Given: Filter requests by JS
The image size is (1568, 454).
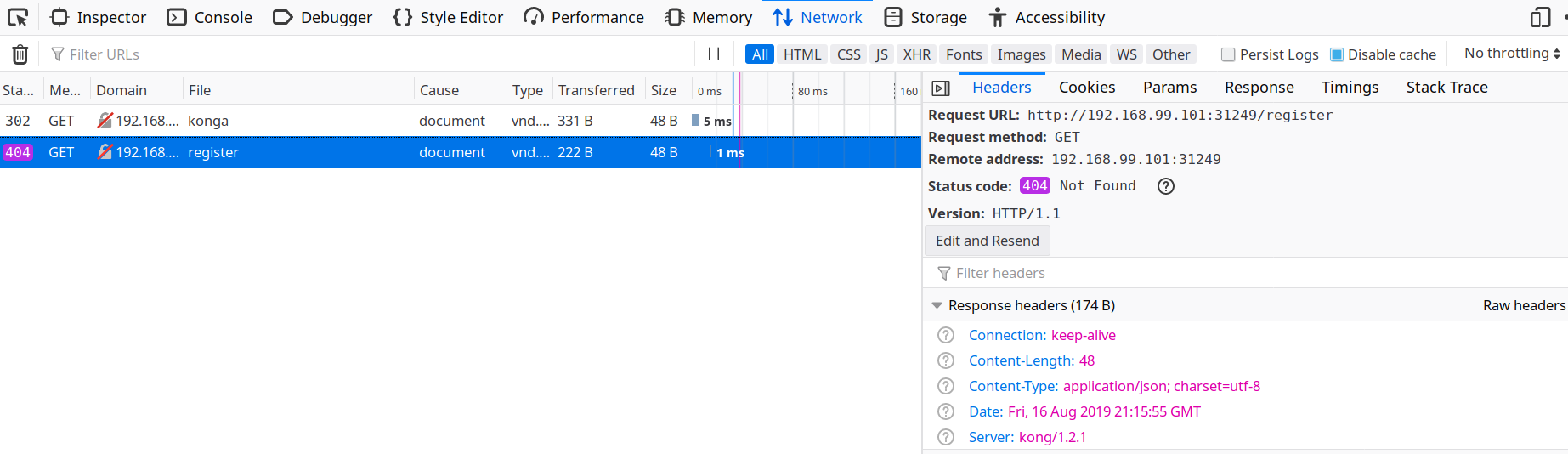Looking at the screenshot, I should click(x=882, y=54).
